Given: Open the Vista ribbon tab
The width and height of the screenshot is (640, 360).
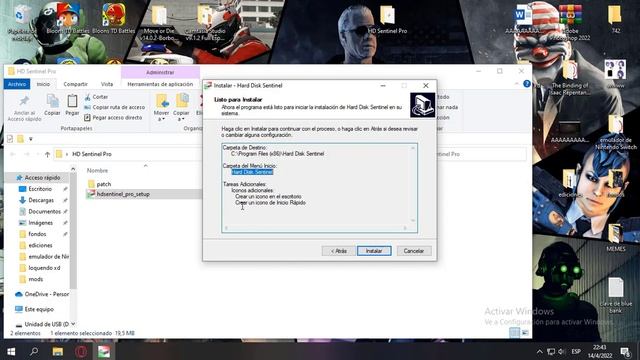Looking at the screenshot, I should [x=107, y=84].
